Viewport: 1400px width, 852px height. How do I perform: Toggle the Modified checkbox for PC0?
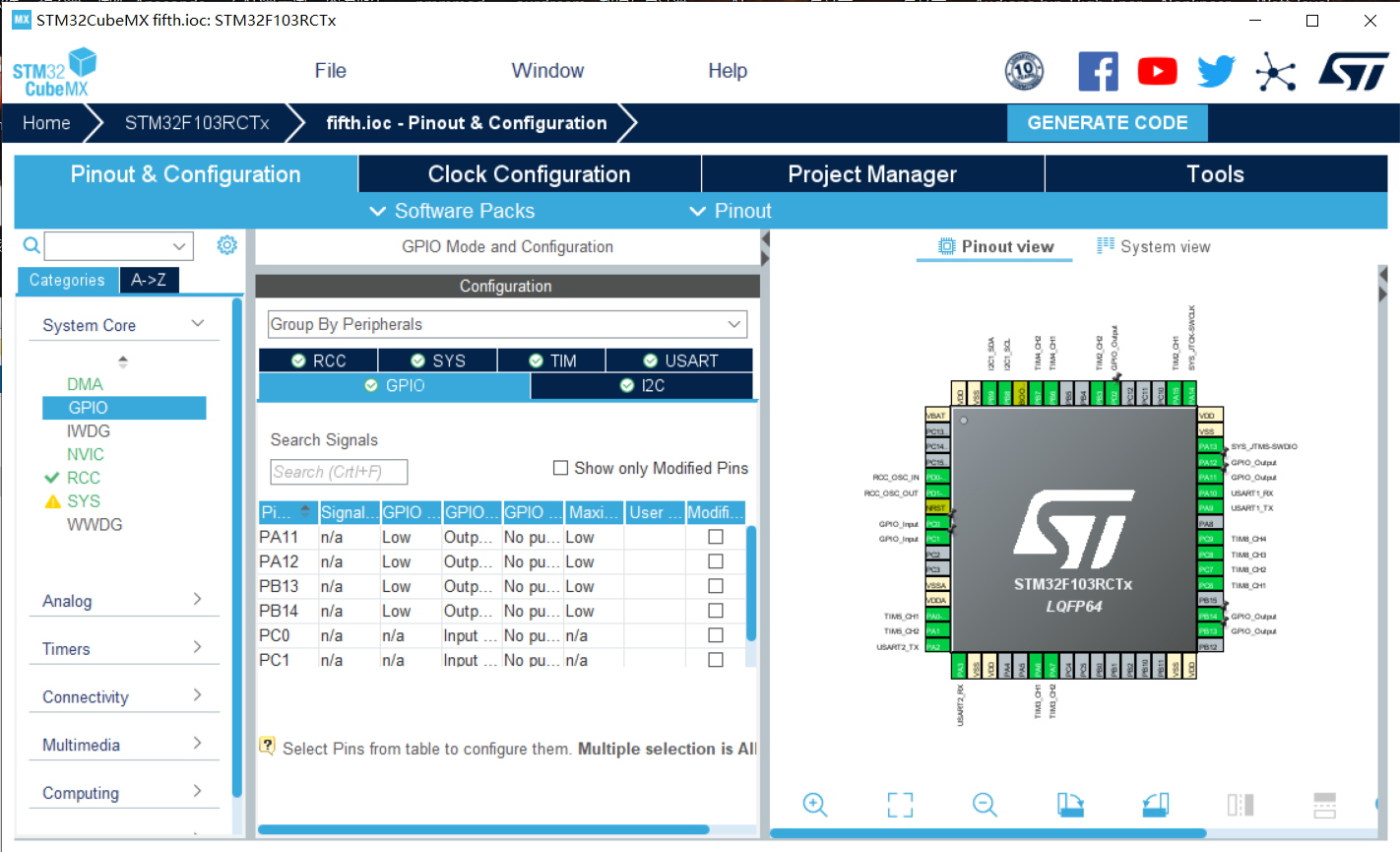pos(716,635)
